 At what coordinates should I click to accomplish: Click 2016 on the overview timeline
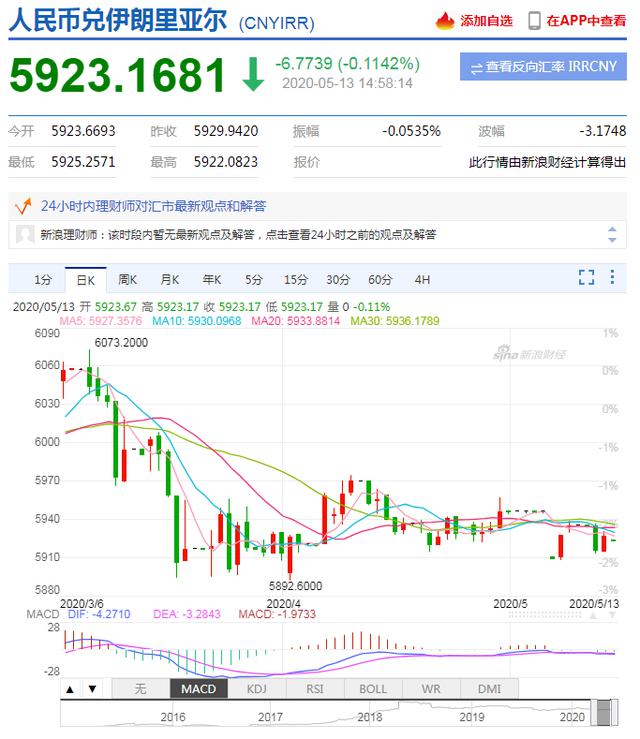(x=173, y=717)
